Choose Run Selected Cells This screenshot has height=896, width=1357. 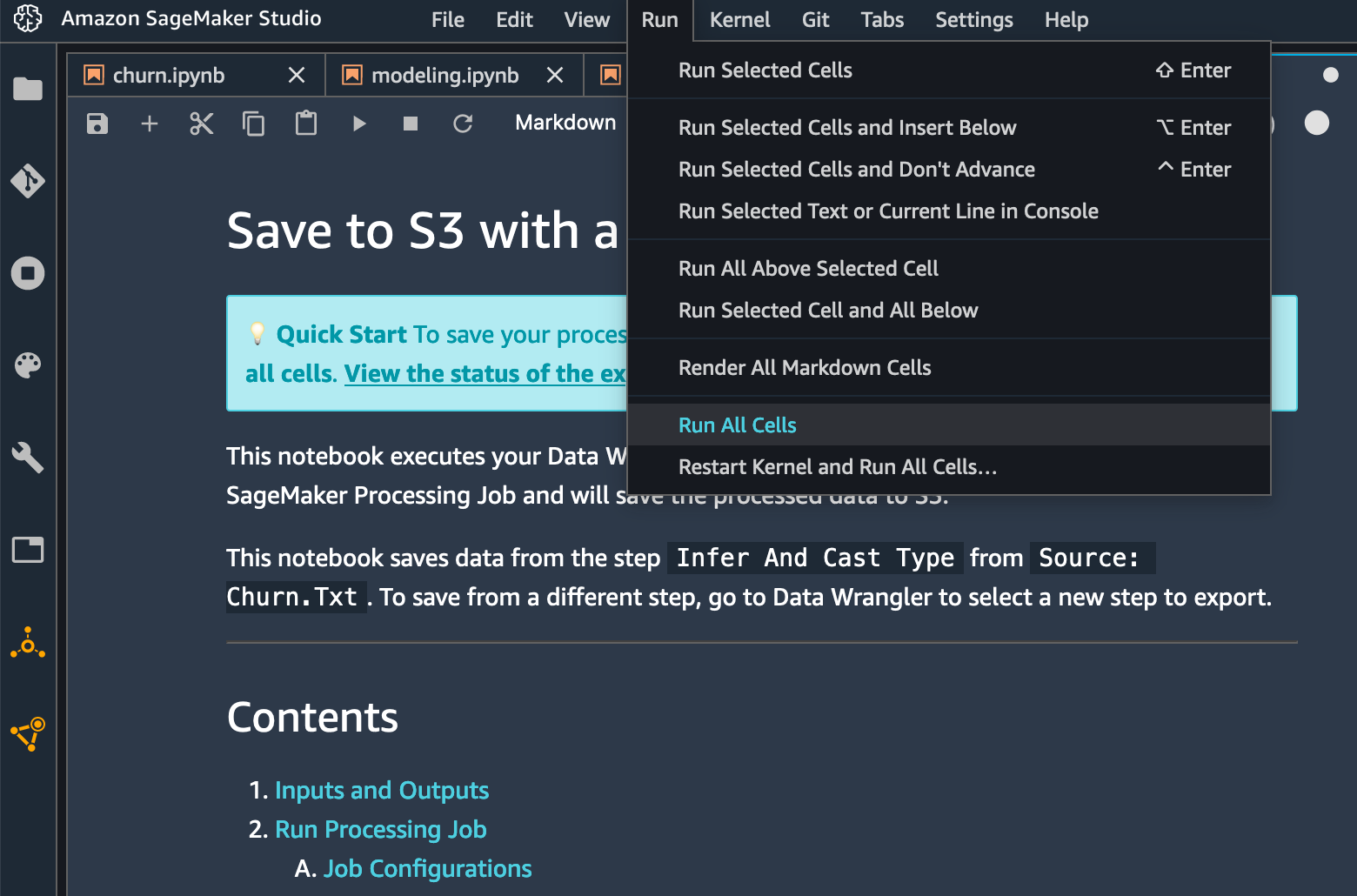coord(949,70)
